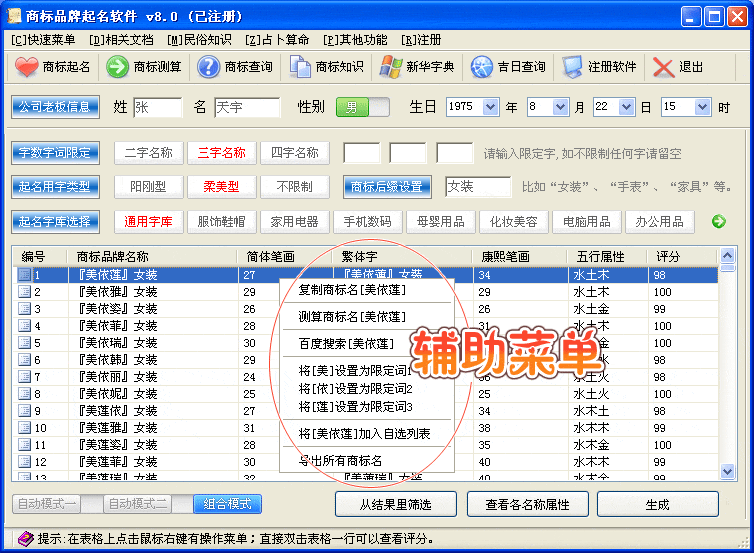This screenshot has width=754, height=553.
Task: Choose 测算商标名[美依莲] in the context menu
Action: 366,317
